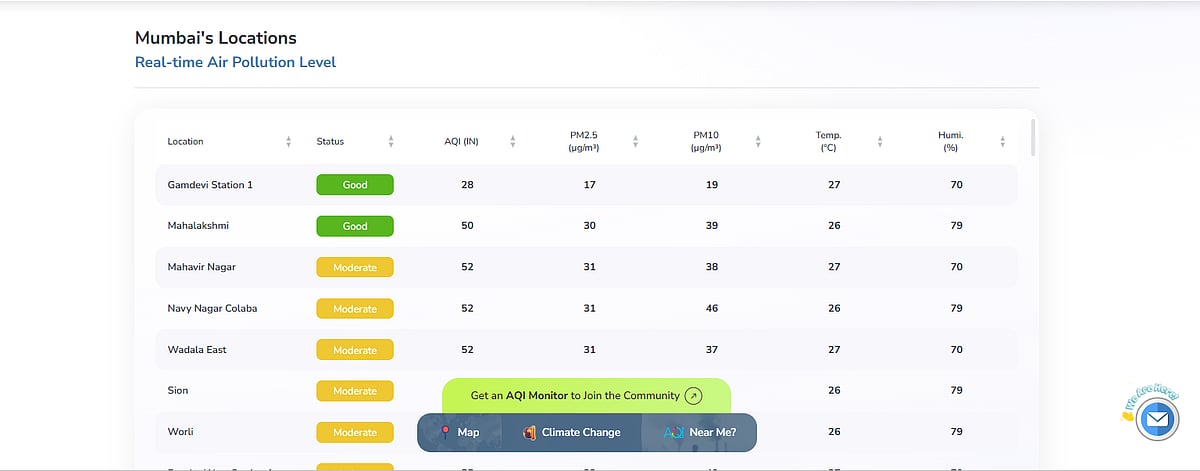This screenshot has width=1200, height=471.
Task: Select Gamdevi Station 1 location
Action: [x=210, y=185]
